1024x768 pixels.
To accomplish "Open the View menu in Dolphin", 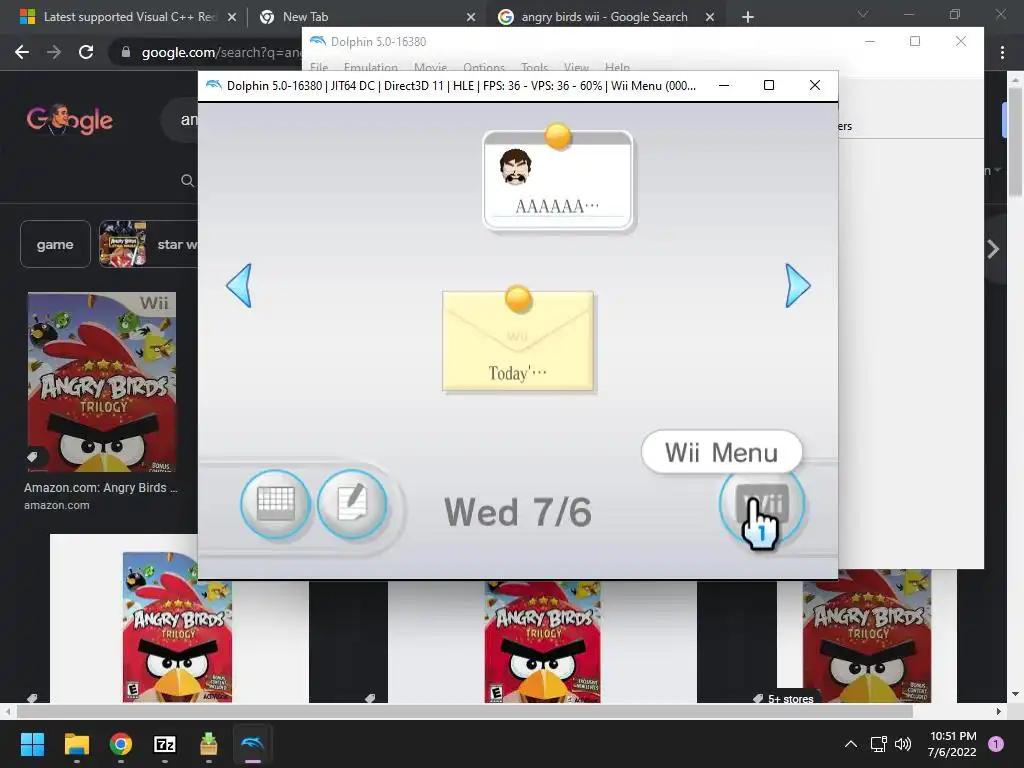I will click(576, 67).
